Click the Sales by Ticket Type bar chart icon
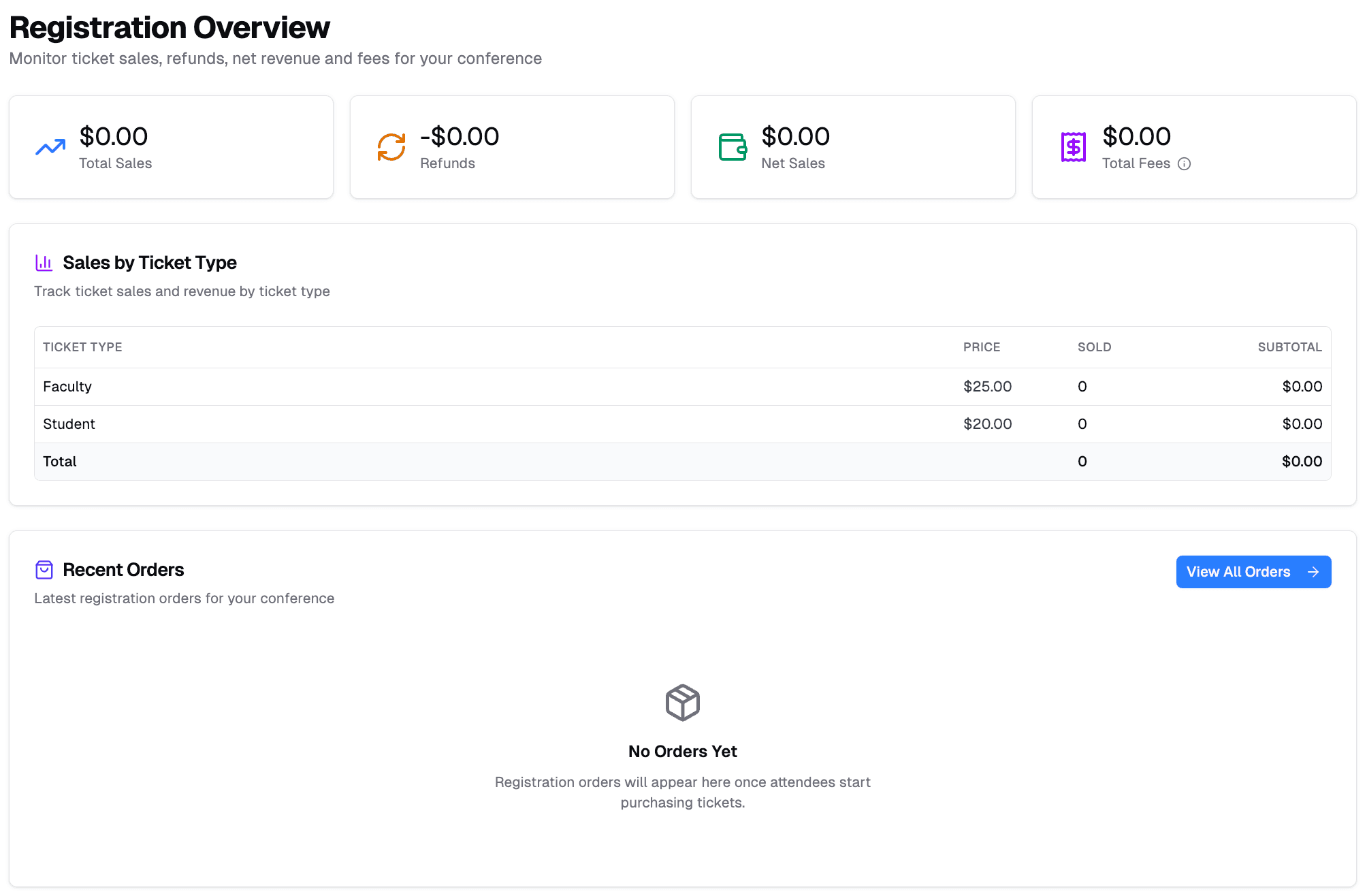Viewport: 1367px width, 896px height. click(x=44, y=262)
